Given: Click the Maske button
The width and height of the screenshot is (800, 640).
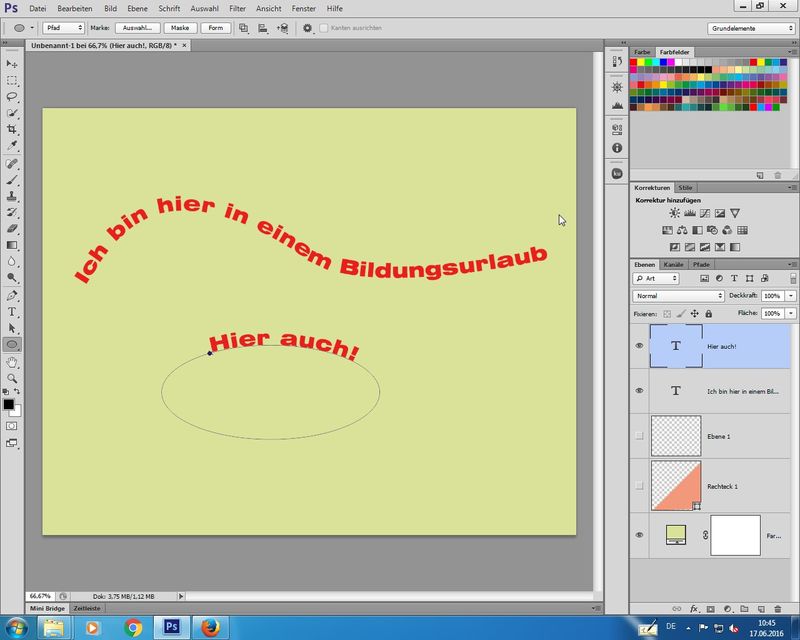Looking at the screenshot, I should click(179, 28).
